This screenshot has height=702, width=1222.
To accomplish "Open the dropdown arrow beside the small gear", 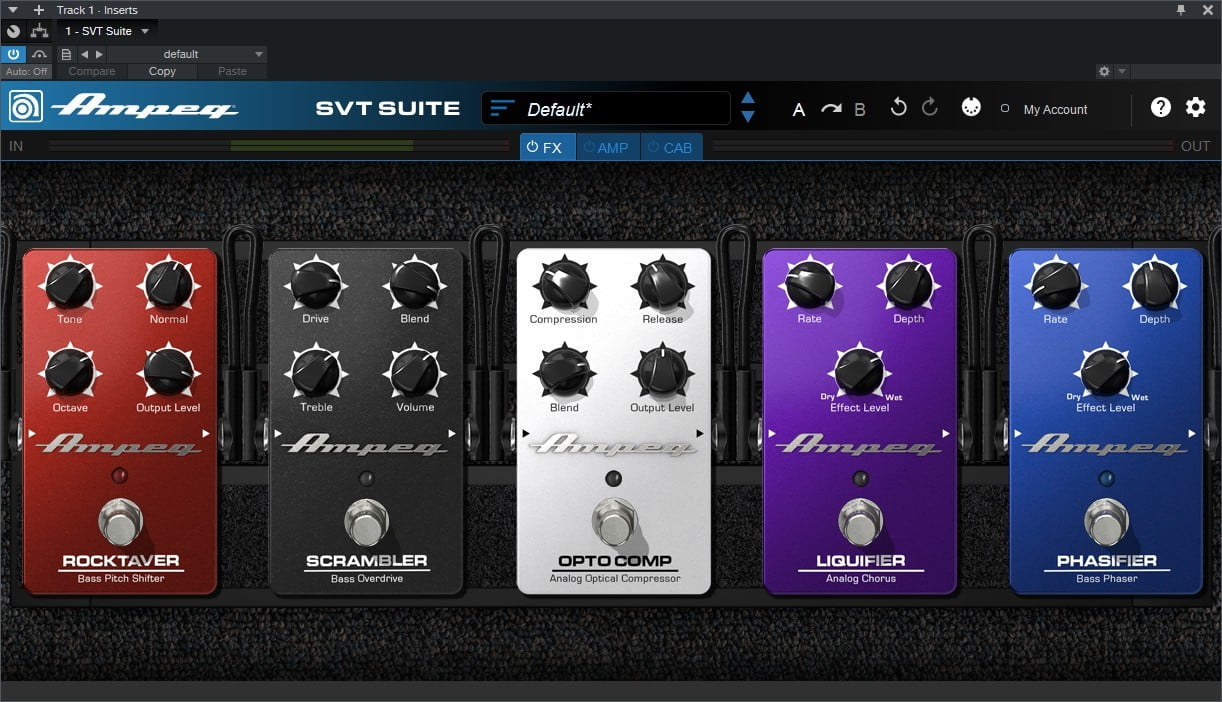I will point(1122,72).
